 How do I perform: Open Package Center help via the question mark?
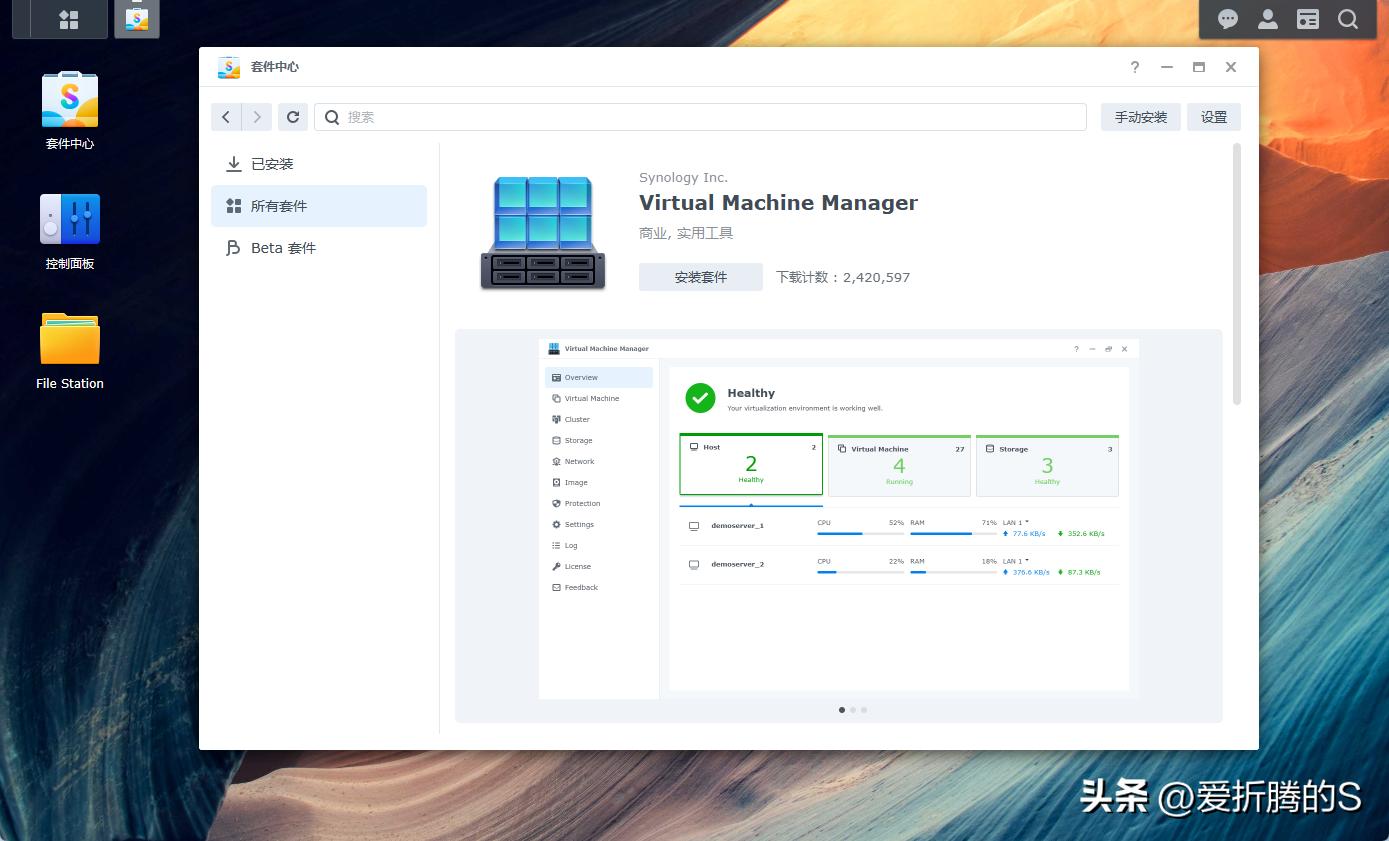coord(1135,67)
